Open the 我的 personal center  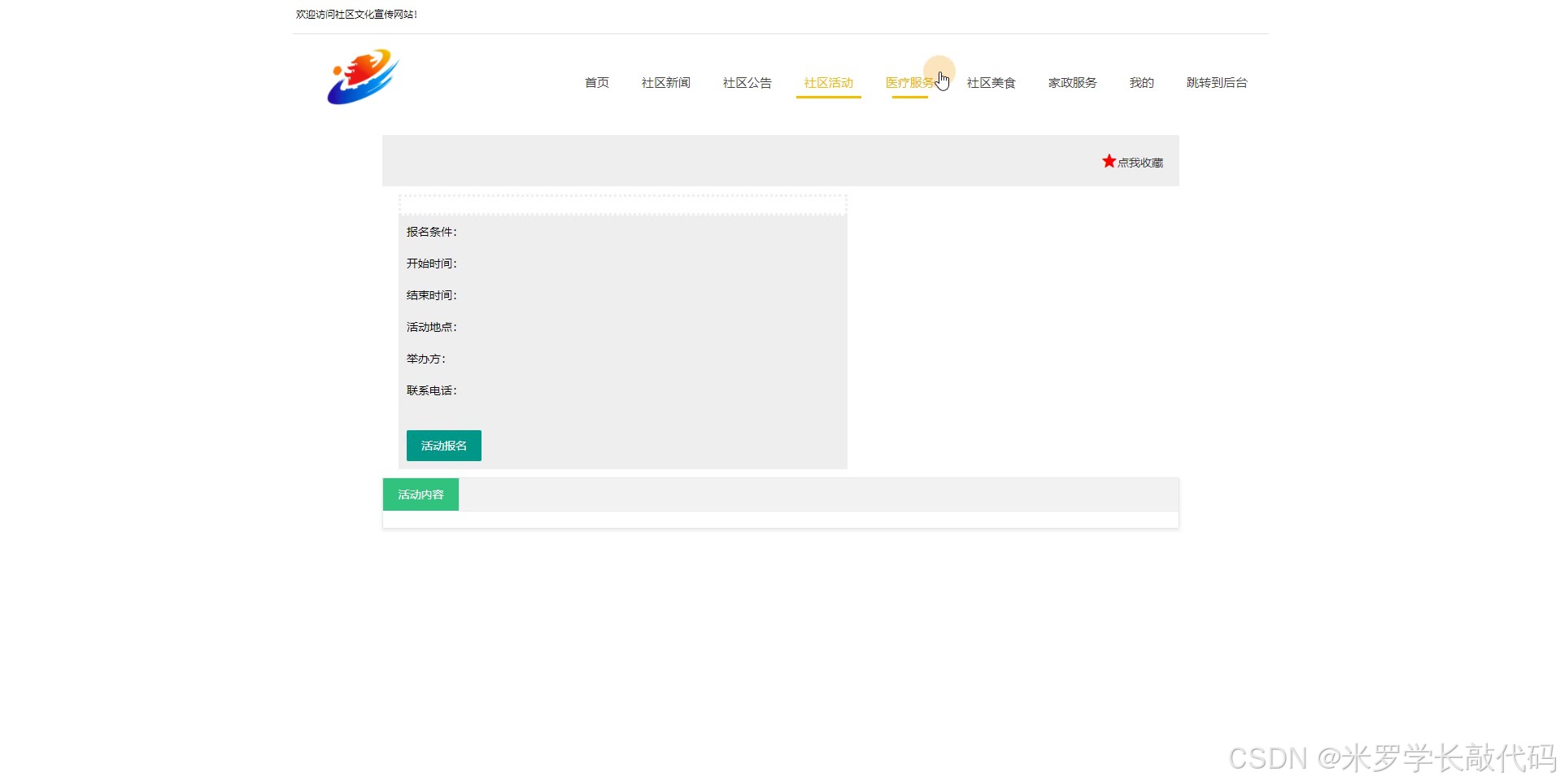coord(1141,82)
